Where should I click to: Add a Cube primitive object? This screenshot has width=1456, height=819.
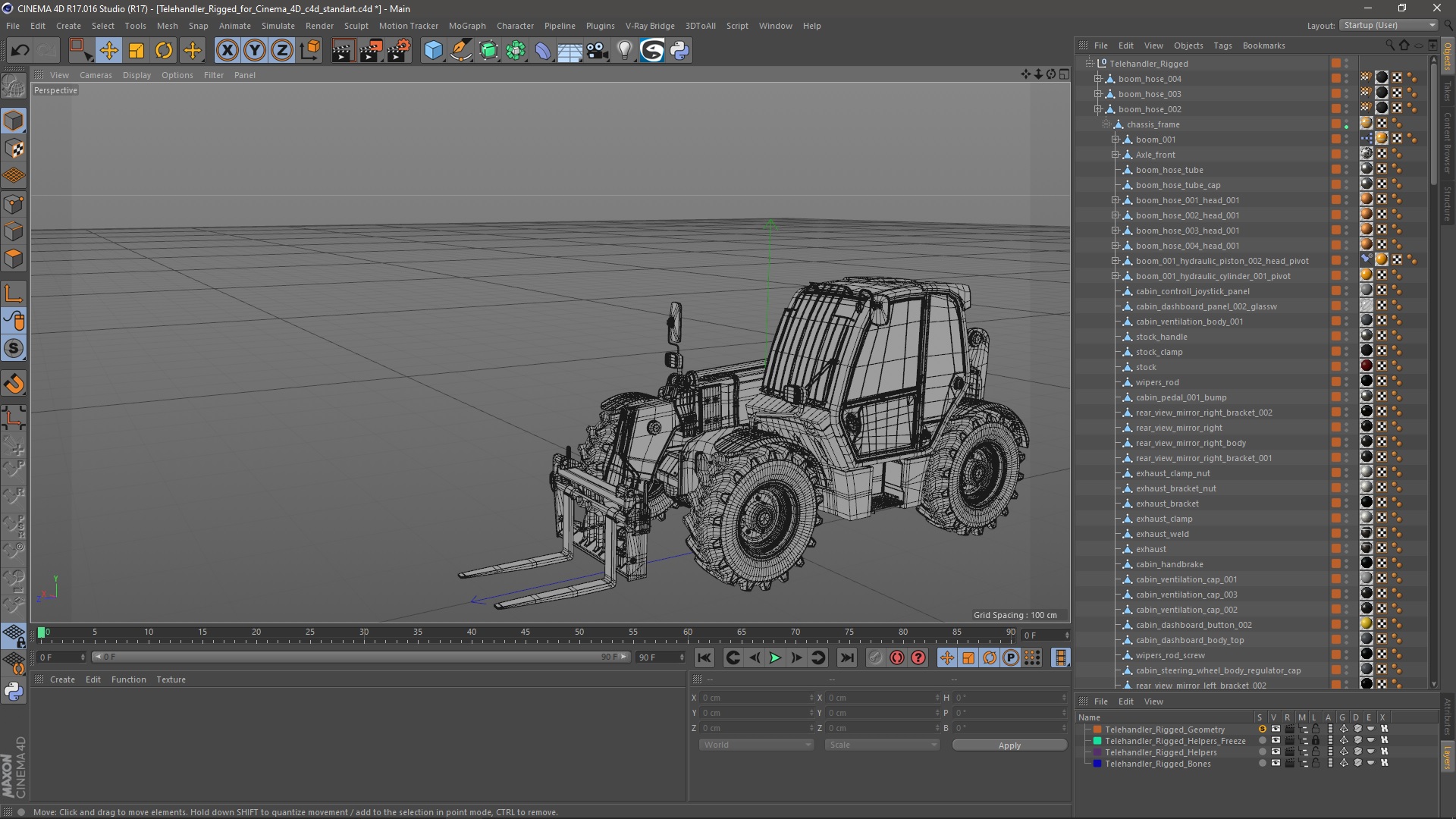pos(433,51)
